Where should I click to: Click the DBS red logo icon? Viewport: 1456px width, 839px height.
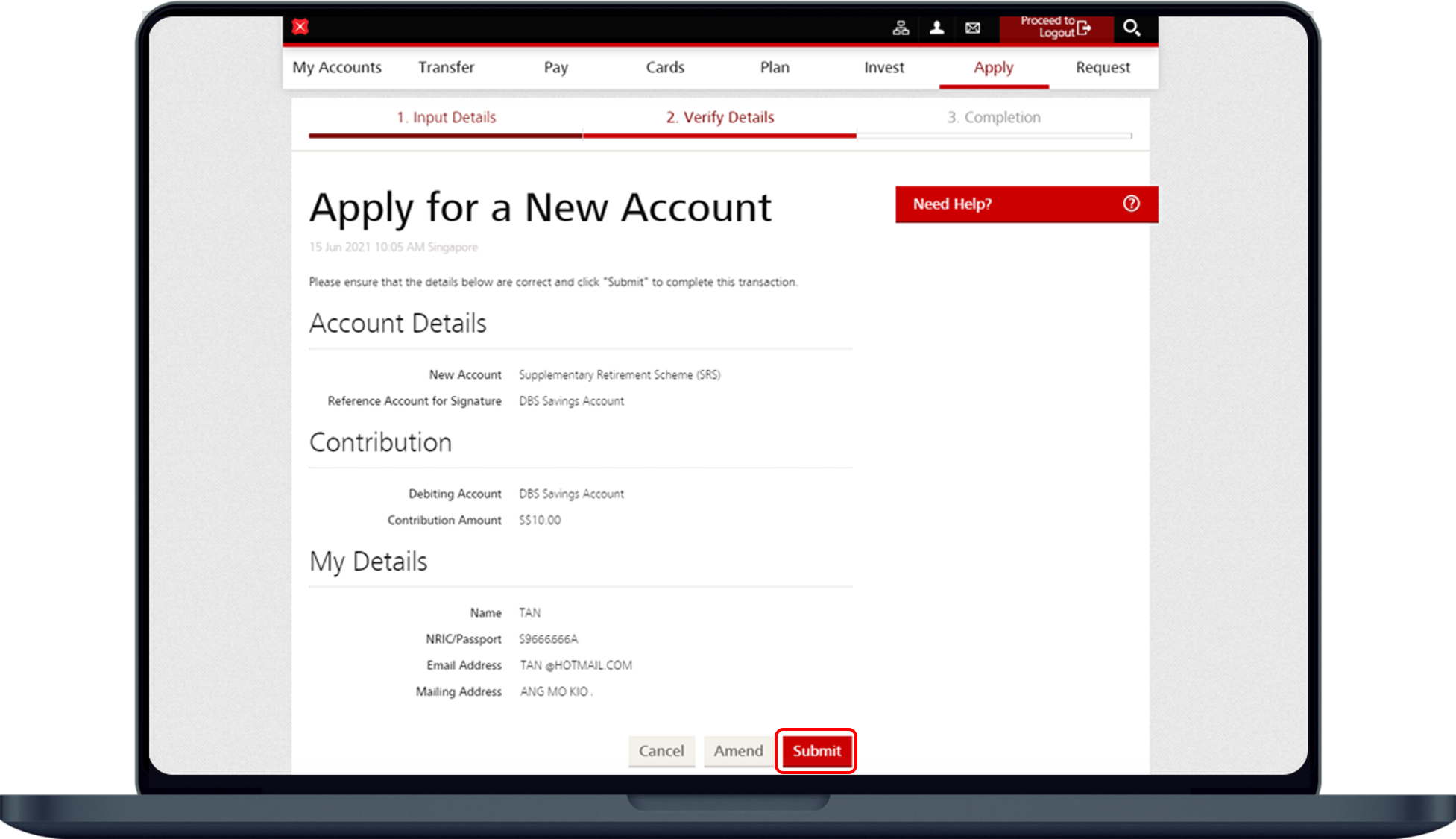click(300, 27)
